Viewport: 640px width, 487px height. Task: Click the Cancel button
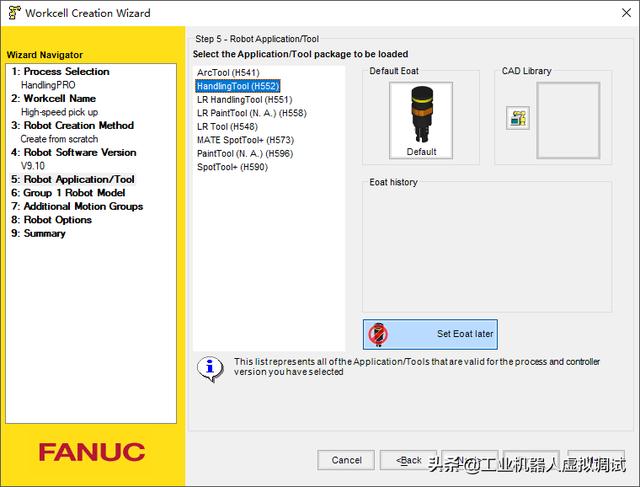point(346,460)
